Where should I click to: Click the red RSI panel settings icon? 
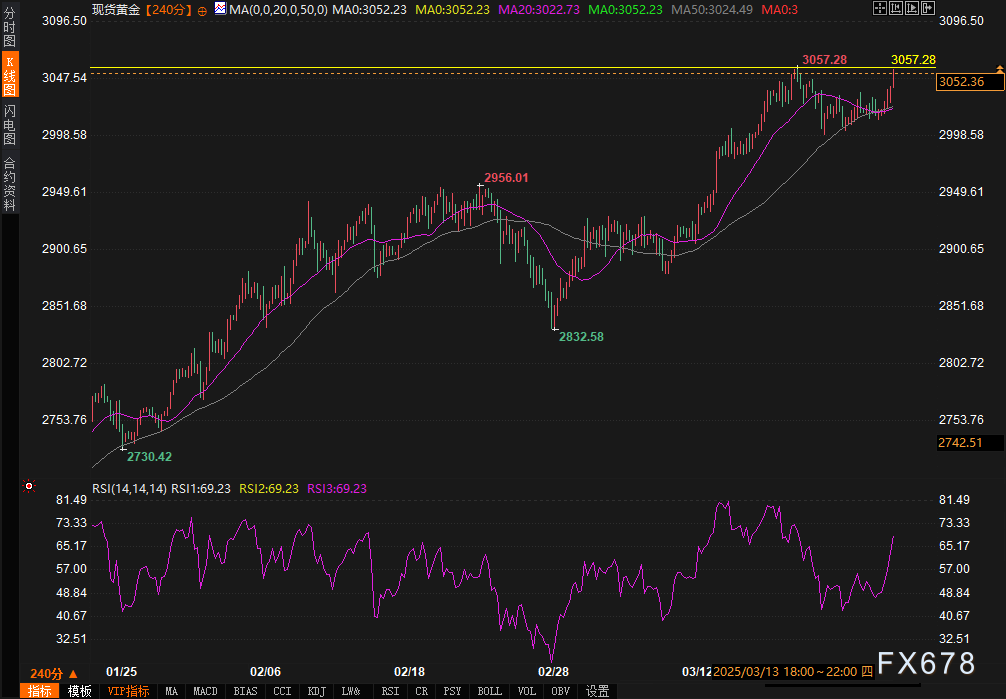pos(27,487)
